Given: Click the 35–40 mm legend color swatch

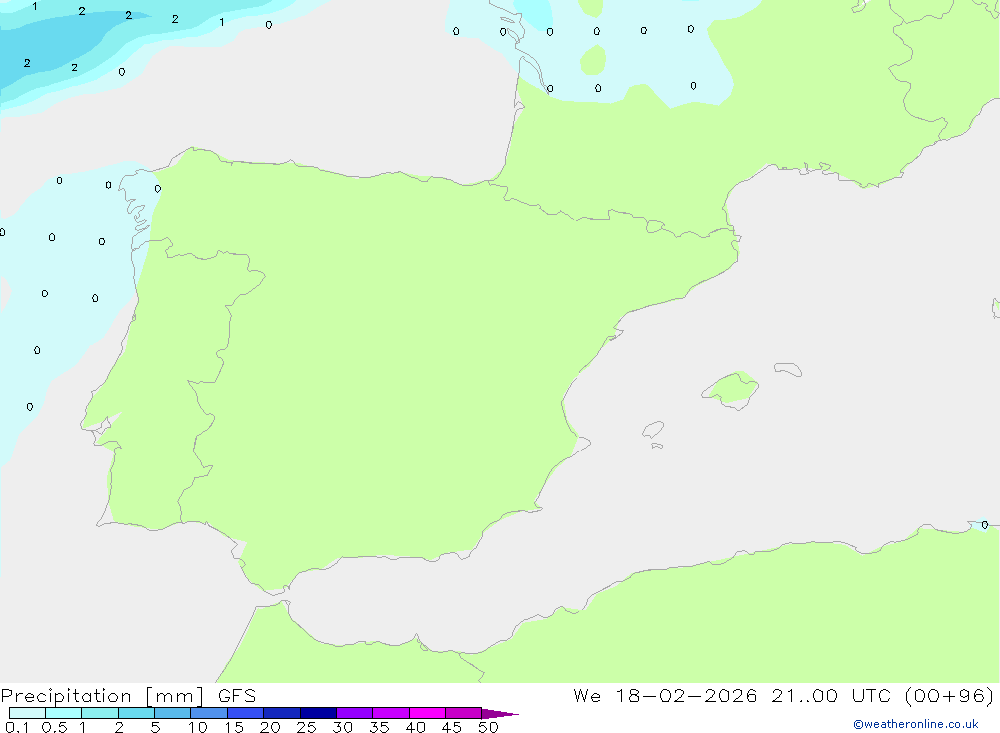Looking at the screenshot, I should 390,713.
